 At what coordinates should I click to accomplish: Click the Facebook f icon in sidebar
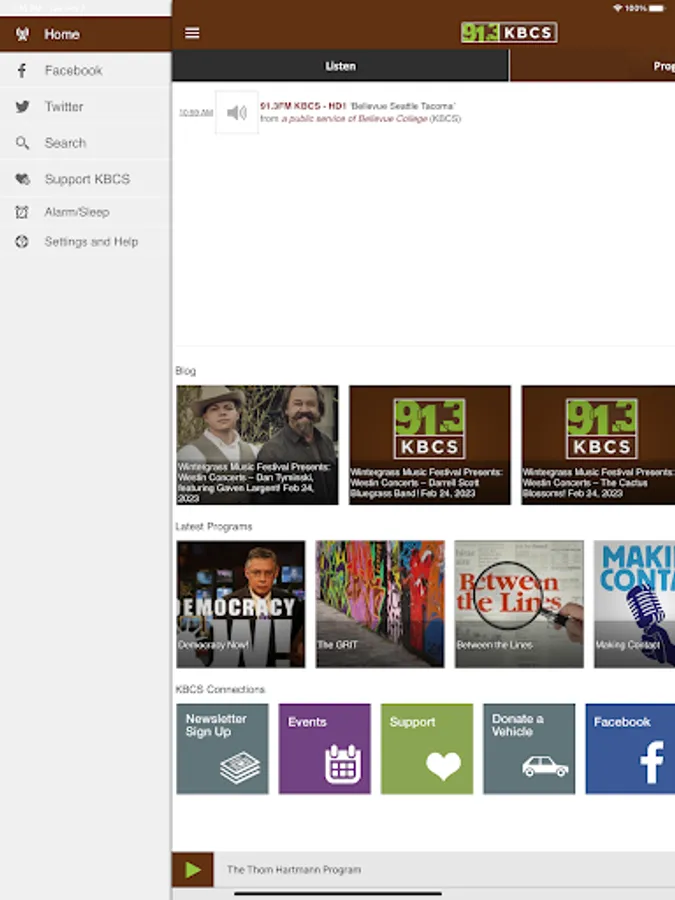tap(22, 70)
